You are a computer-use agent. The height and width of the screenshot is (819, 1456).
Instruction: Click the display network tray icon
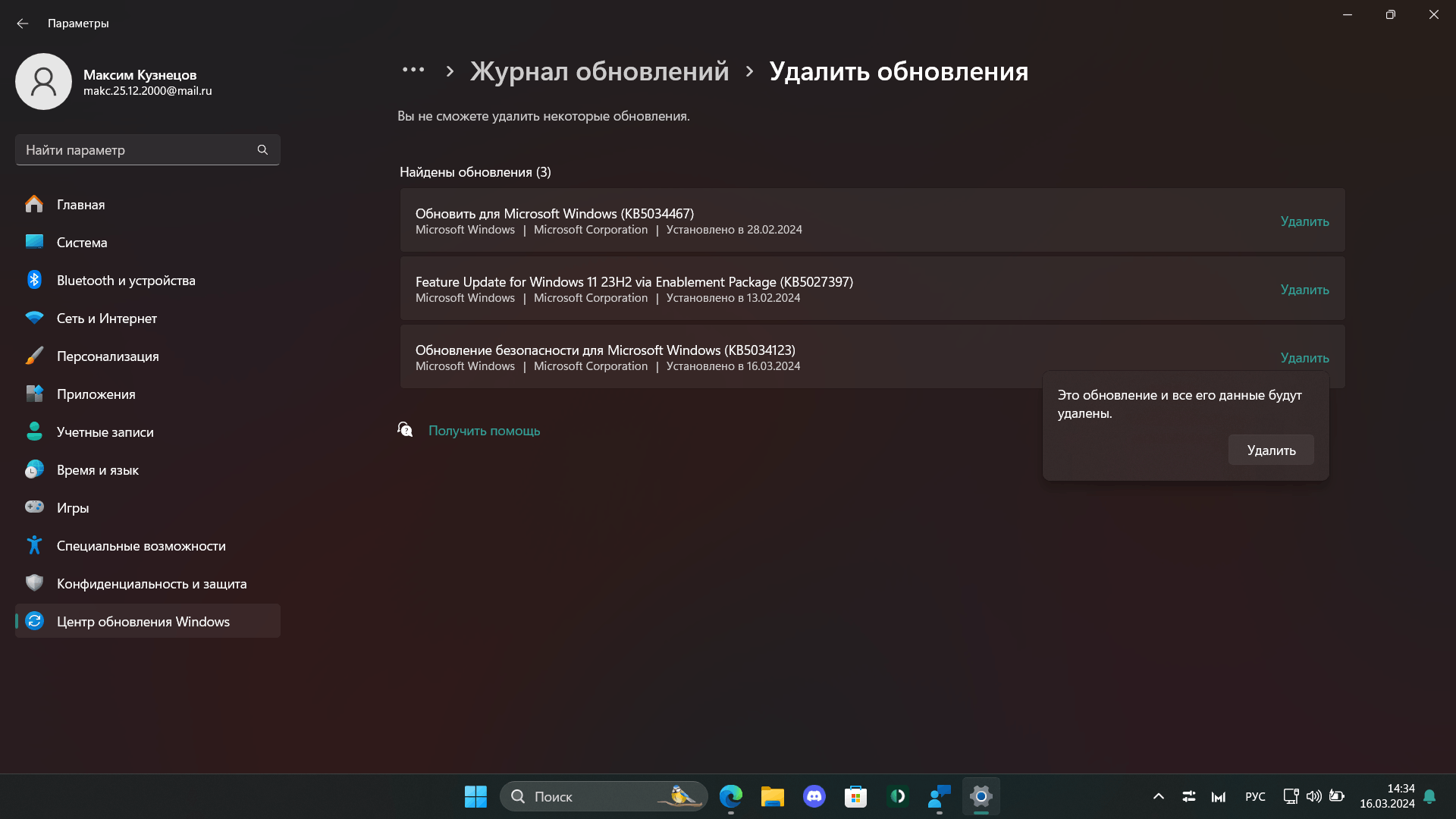1291,796
